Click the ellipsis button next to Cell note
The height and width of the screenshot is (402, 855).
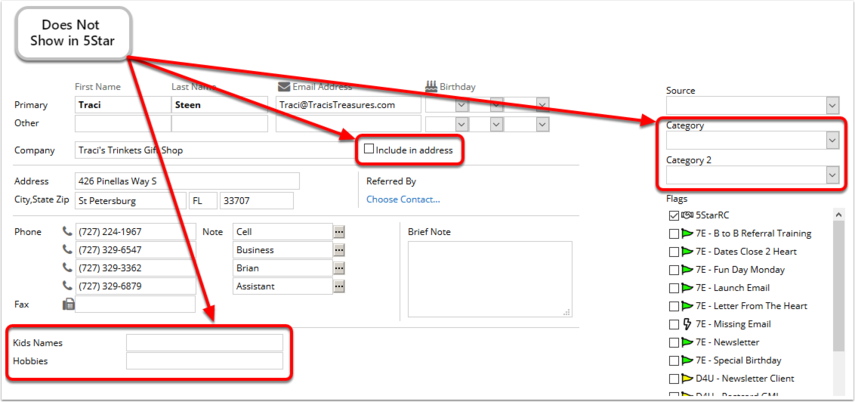[339, 232]
